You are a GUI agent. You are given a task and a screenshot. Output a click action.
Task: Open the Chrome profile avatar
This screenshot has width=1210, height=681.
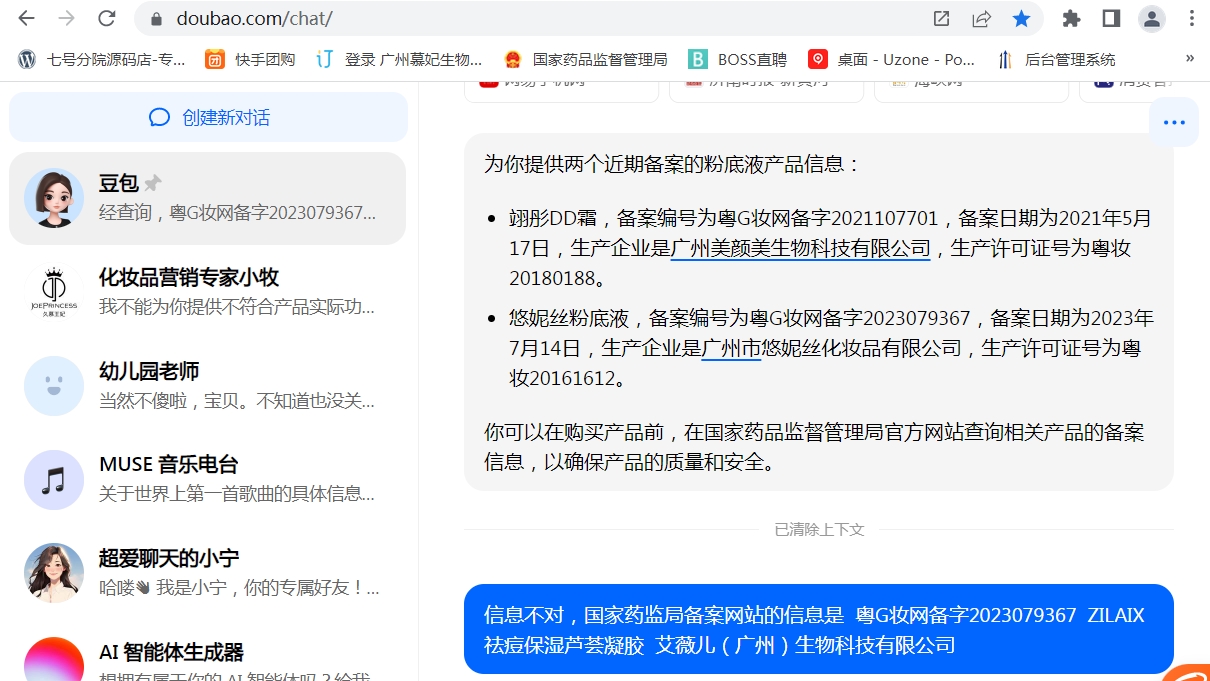(1152, 18)
